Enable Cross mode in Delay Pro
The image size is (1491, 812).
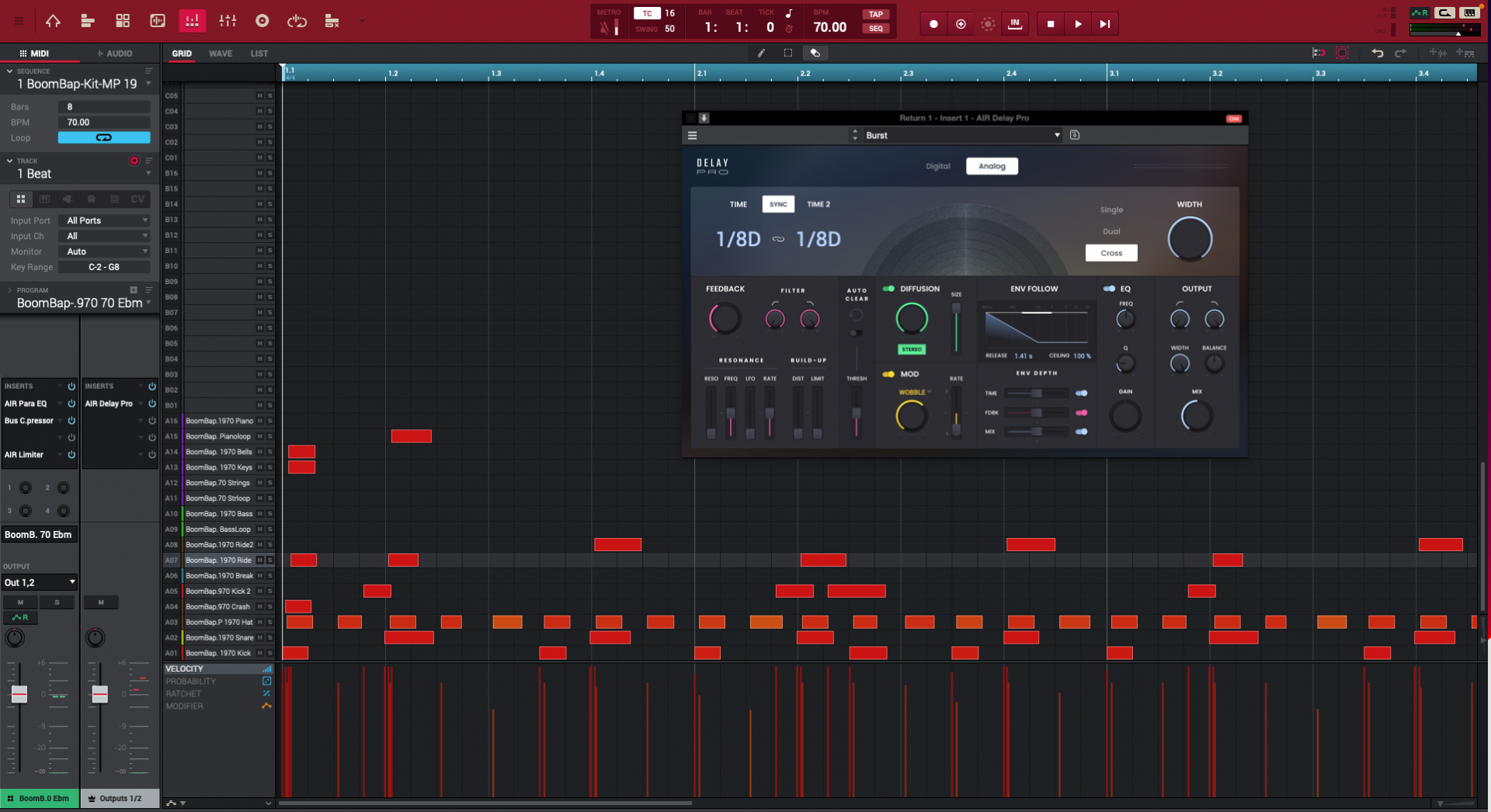click(x=1110, y=252)
